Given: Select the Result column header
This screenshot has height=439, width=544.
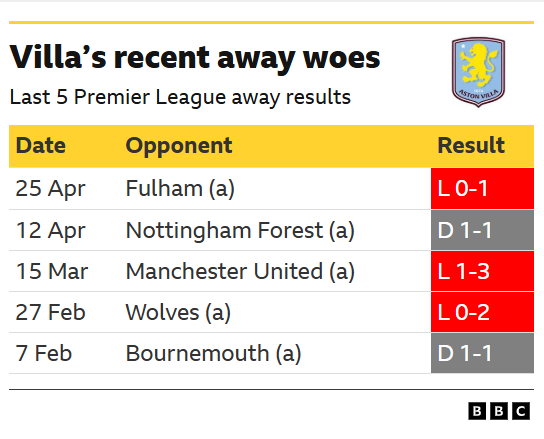Looking at the screenshot, I should pos(471,145).
